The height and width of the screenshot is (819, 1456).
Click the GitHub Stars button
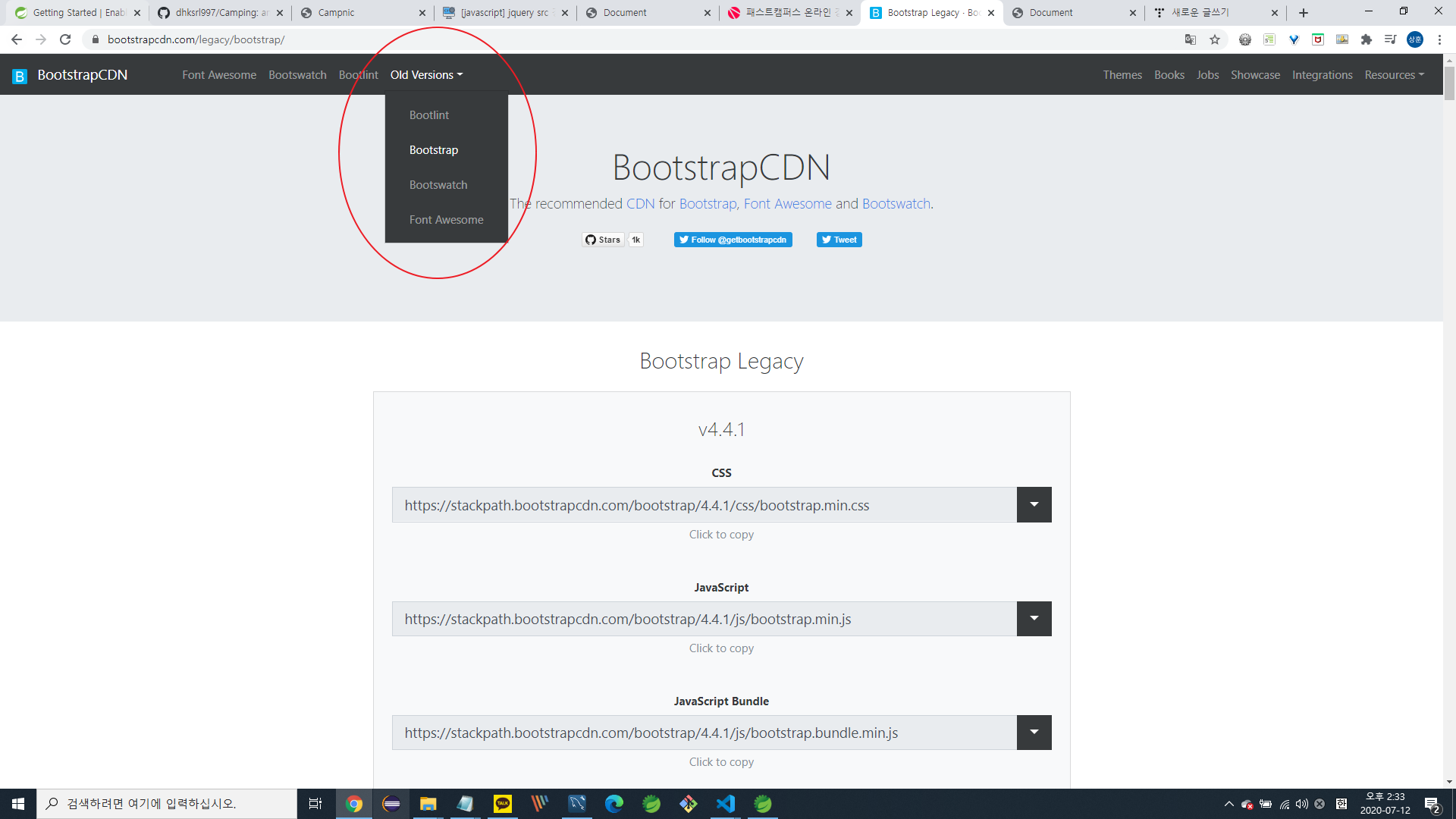click(604, 240)
